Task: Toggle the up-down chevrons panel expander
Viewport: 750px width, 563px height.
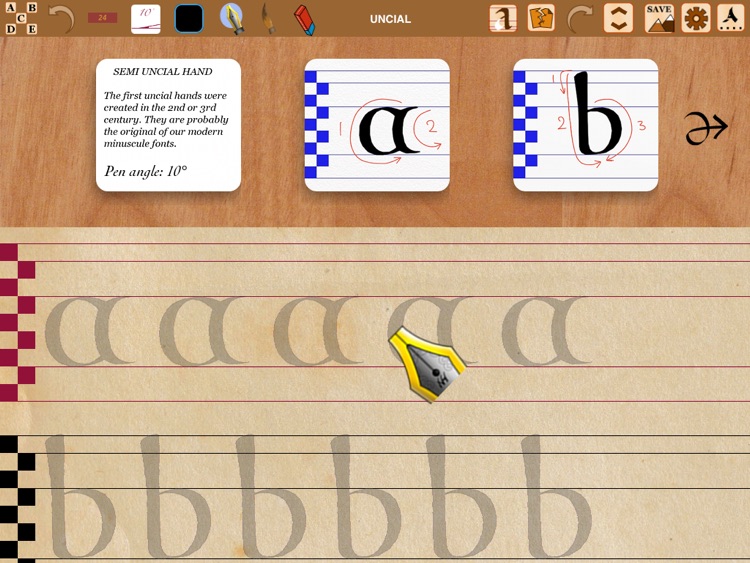Action: (x=618, y=18)
